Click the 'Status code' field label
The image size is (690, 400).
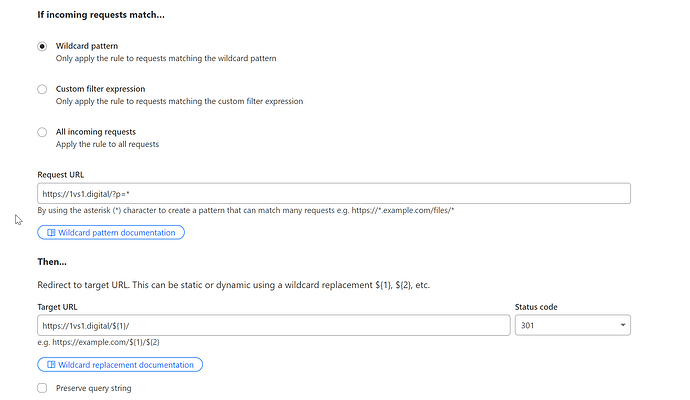[x=538, y=306]
